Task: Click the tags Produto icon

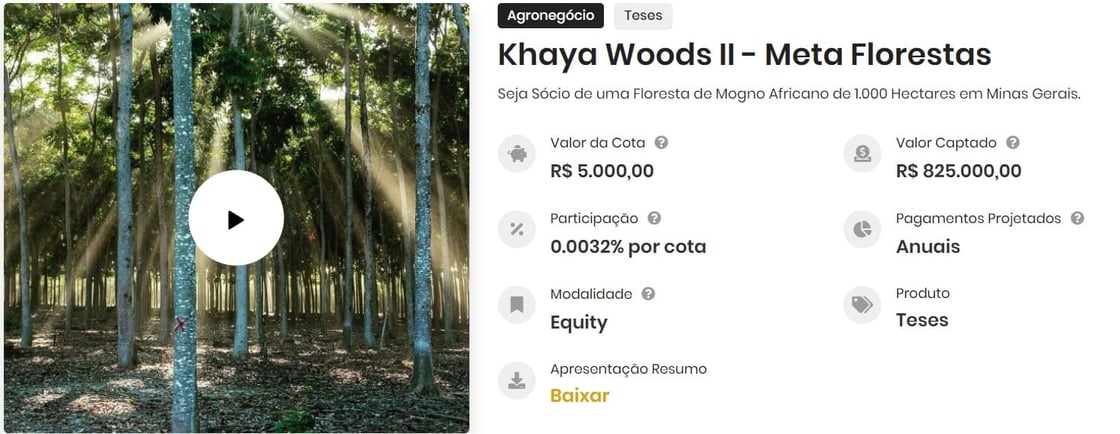Action: [x=862, y=305]
